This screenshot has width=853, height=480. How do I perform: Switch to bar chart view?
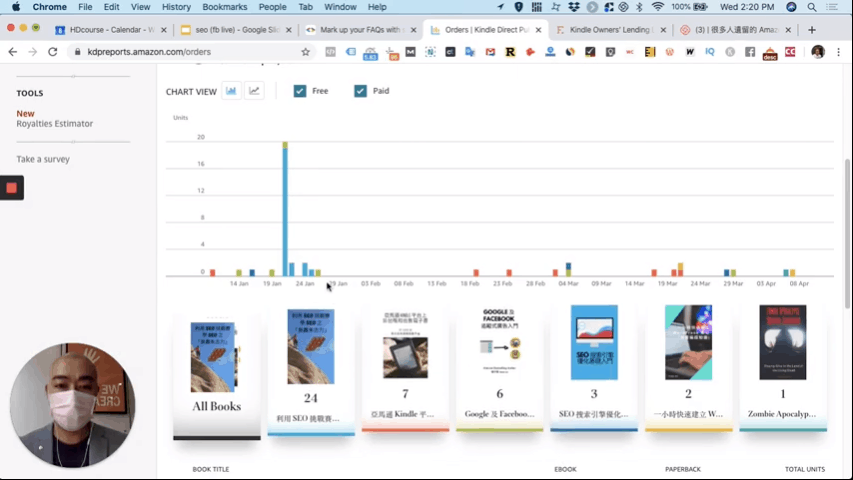coord(231,91)
